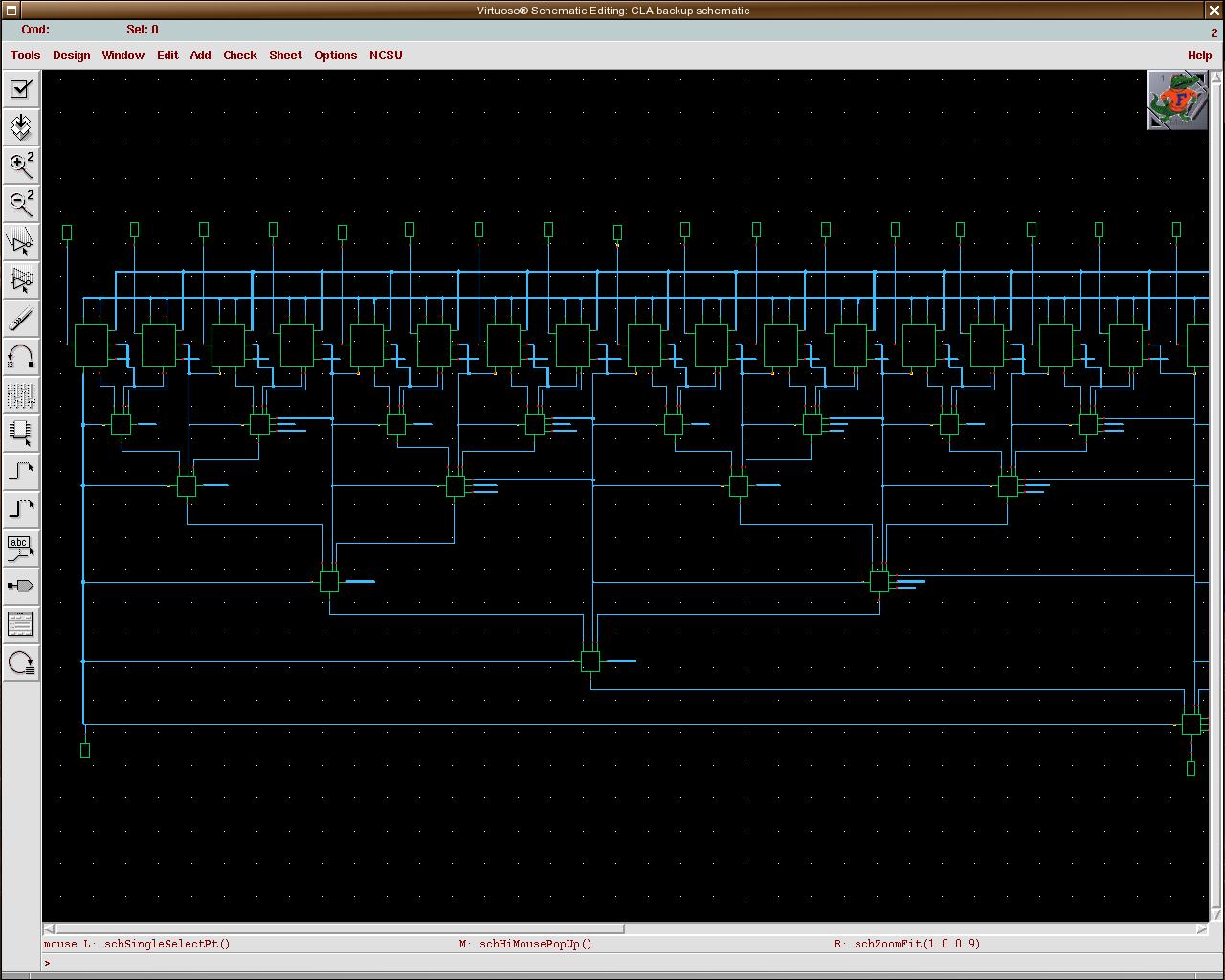
Task: Open the NCSU menu
Action: (x=386, y=56)
